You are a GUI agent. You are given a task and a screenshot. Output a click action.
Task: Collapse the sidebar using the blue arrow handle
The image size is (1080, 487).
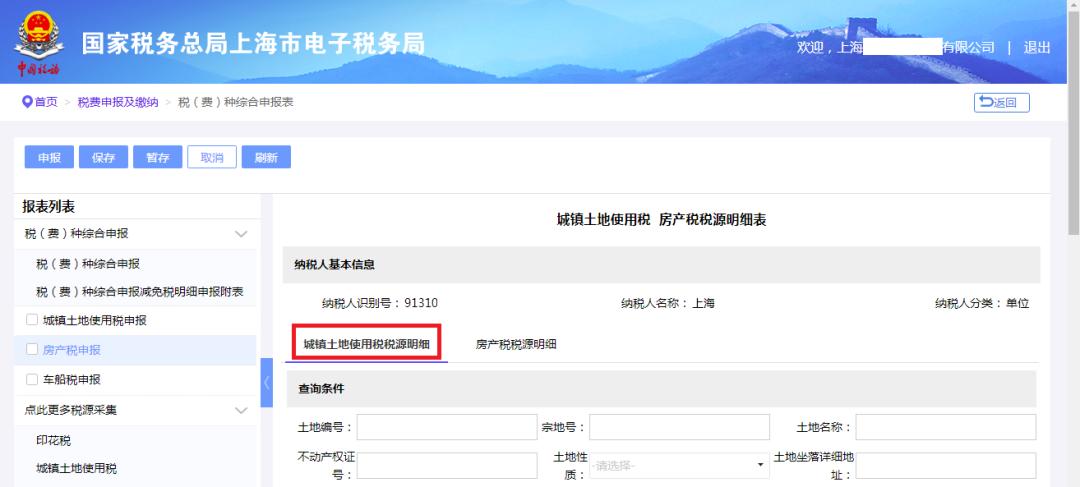click(267, 382)
